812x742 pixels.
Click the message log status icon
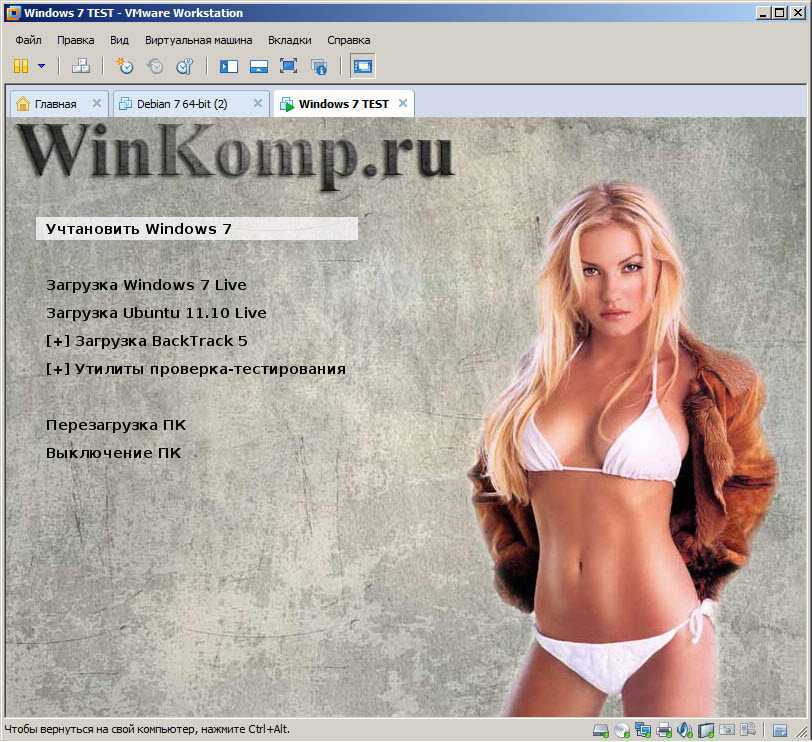point(748,729)
